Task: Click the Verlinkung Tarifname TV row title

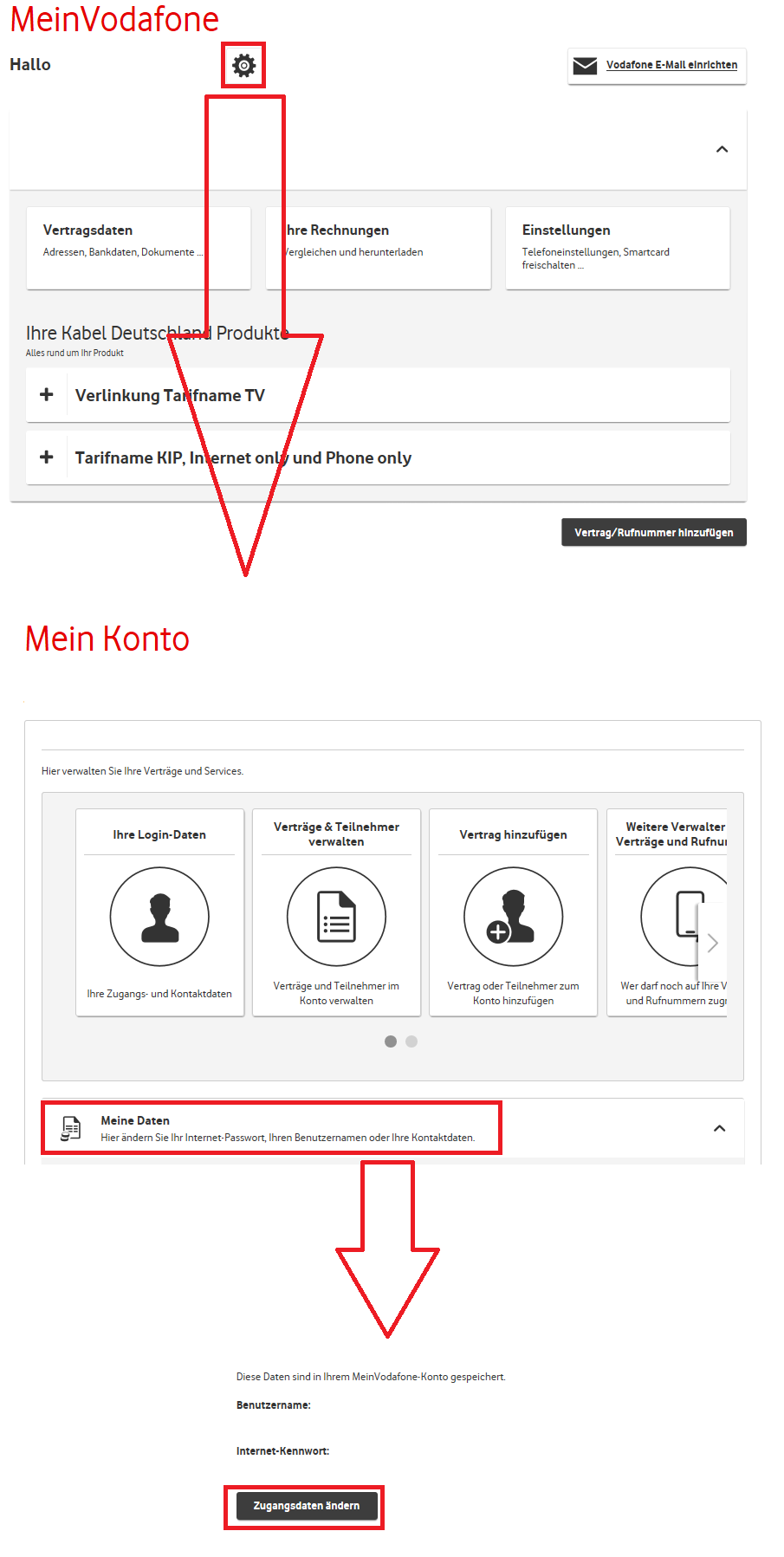Action: click(170, 395)
